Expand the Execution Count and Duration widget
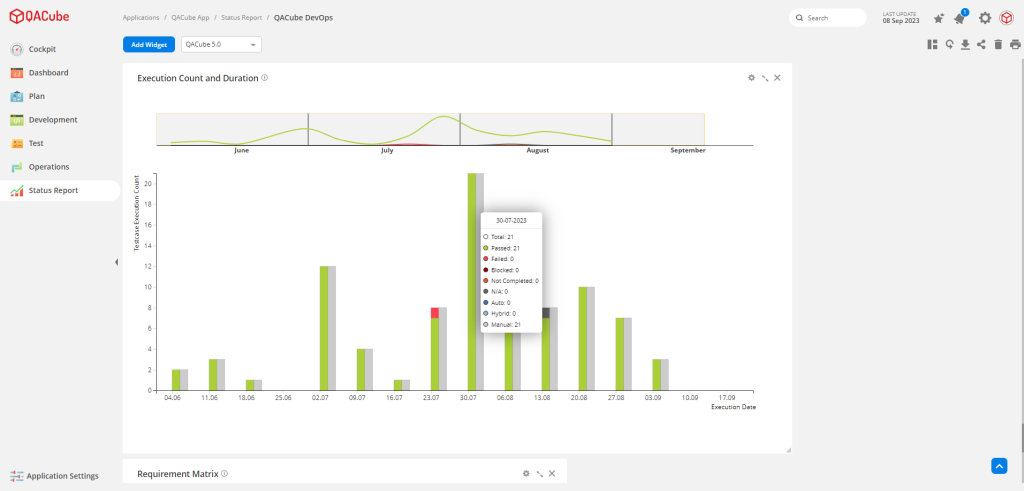This screenshot has width=1024, height=491. click(x=764, y=78)
